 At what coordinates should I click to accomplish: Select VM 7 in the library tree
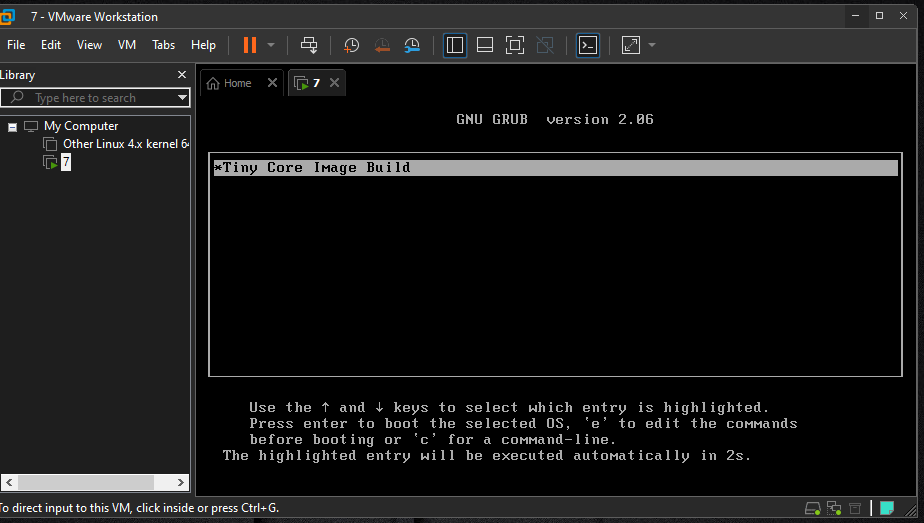[65, 162]
